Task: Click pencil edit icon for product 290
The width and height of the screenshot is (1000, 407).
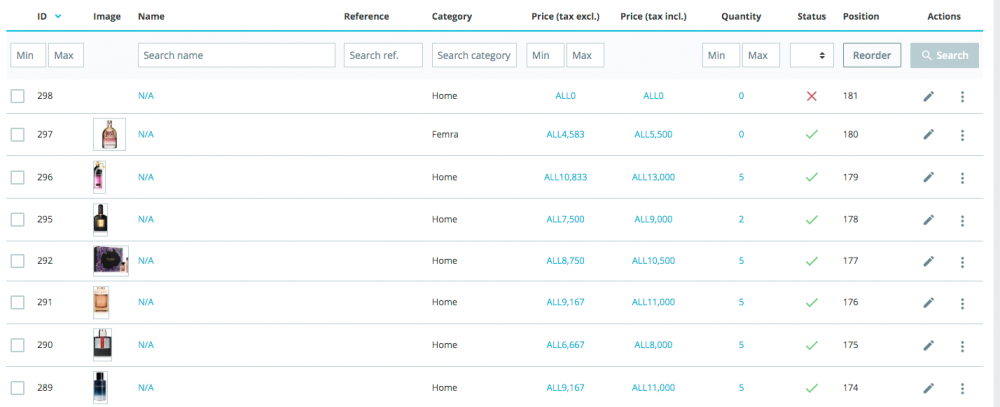Action: (928, 345)
